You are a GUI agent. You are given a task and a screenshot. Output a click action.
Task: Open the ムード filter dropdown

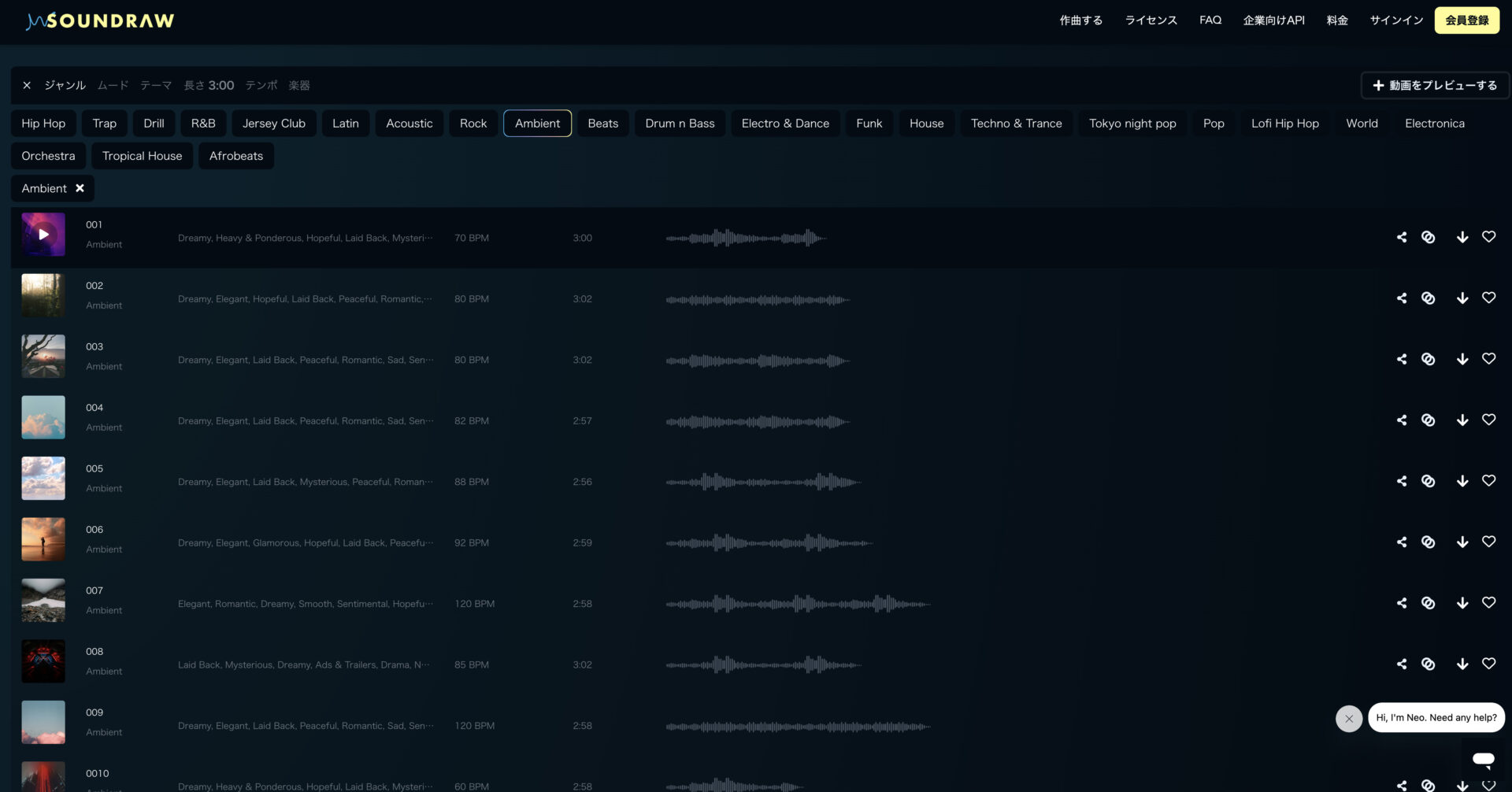click(x=112, y=85)
